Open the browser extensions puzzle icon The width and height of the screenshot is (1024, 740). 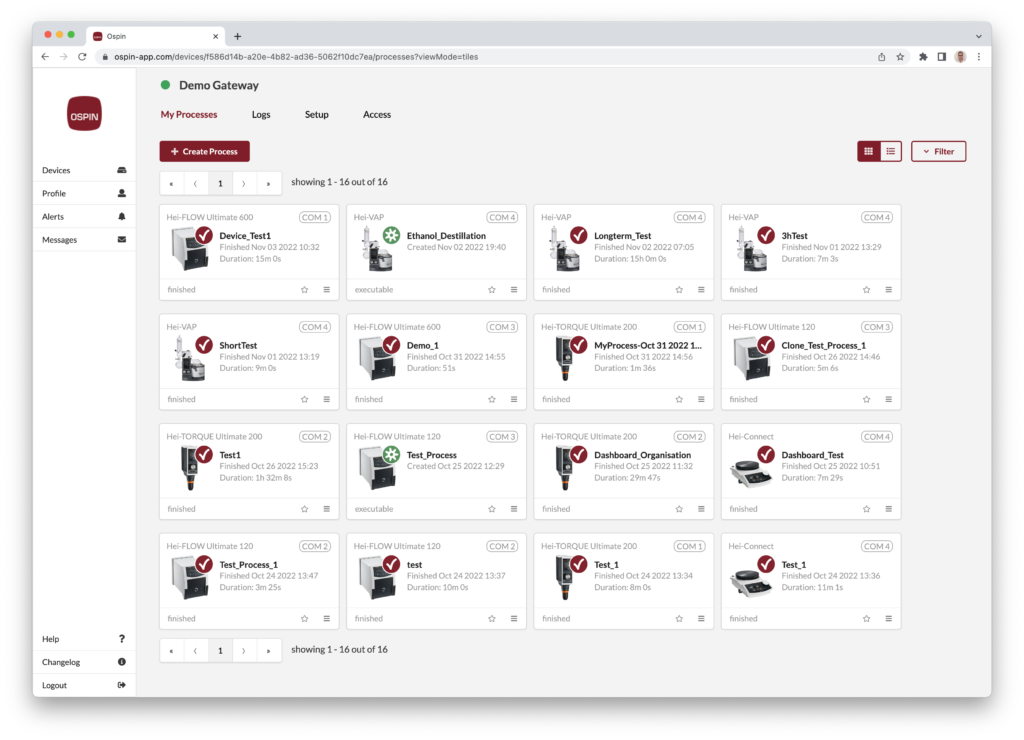click(x=923, y=57)
